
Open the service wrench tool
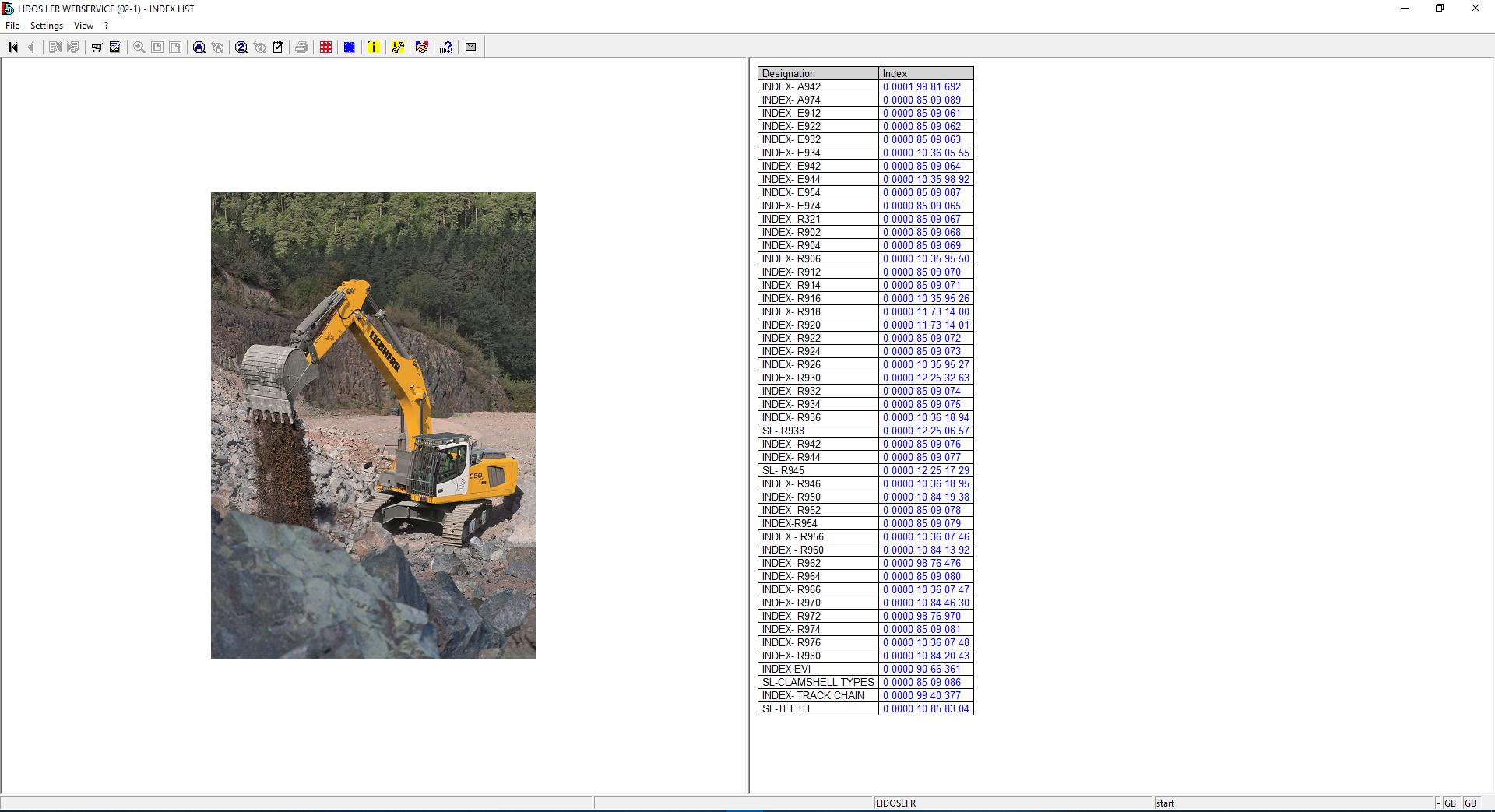click(x=398, y=47)
